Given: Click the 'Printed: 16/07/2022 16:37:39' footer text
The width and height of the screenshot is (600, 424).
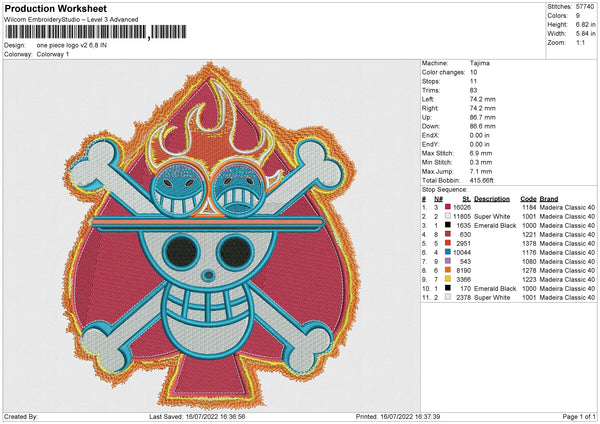Looking at the screenshot, I should (x=398, y=416).
